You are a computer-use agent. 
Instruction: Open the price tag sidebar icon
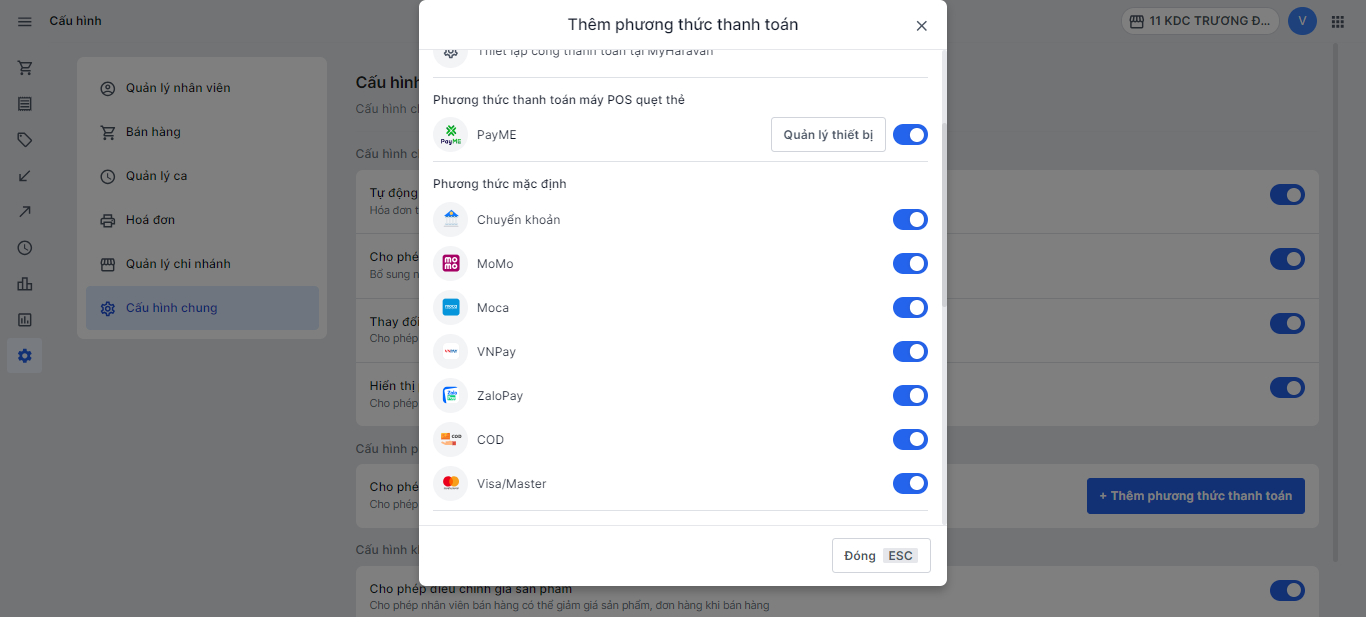tap(25, 140)
